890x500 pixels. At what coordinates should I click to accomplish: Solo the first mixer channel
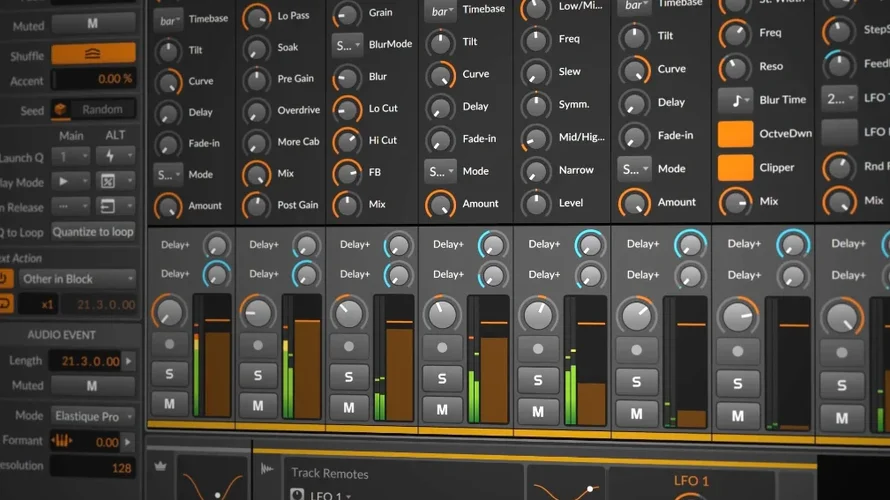coord(169,374)
